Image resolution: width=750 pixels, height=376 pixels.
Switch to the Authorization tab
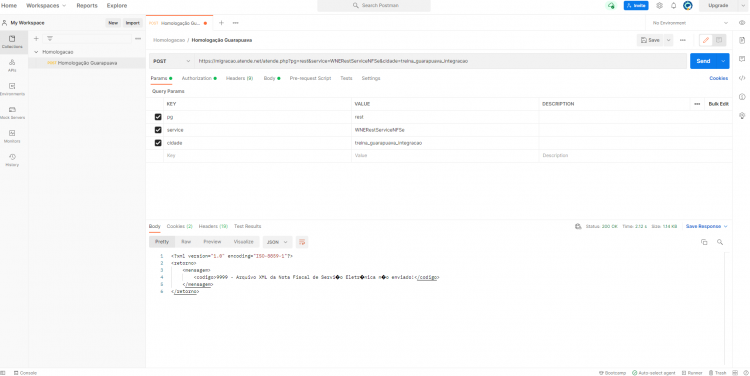click(199, 78)
